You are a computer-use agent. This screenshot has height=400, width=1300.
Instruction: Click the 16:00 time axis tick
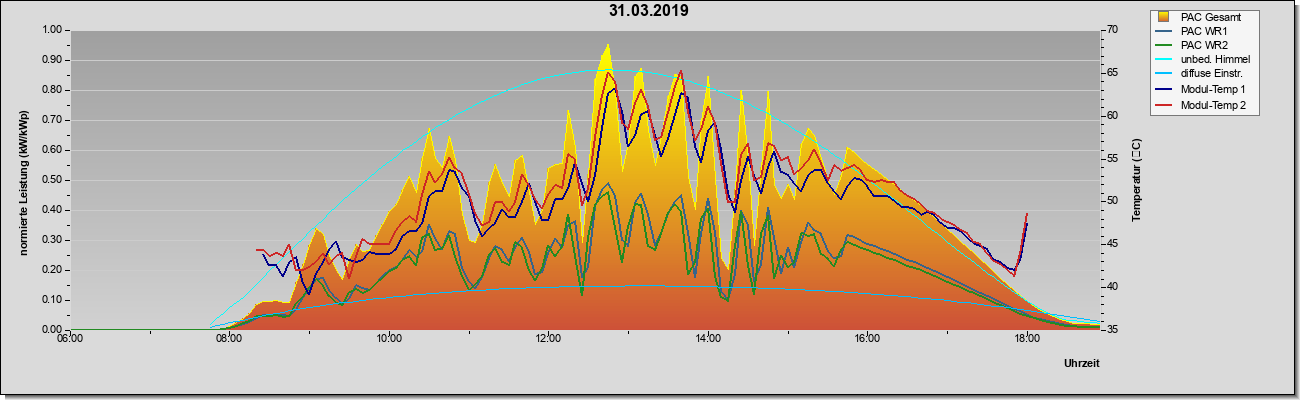[867, 339]
